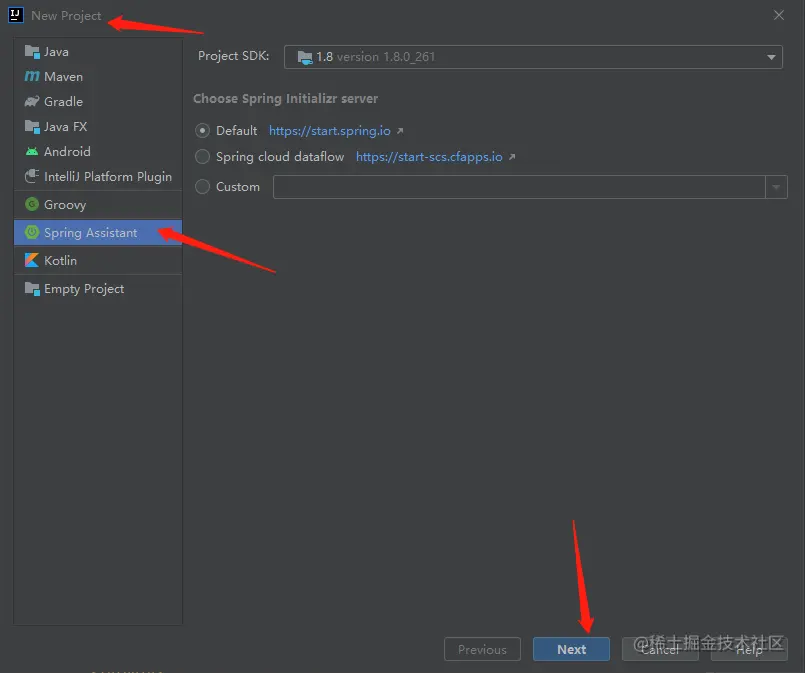
Task: Click the Maven "m" icon
Action: (32, 76)
